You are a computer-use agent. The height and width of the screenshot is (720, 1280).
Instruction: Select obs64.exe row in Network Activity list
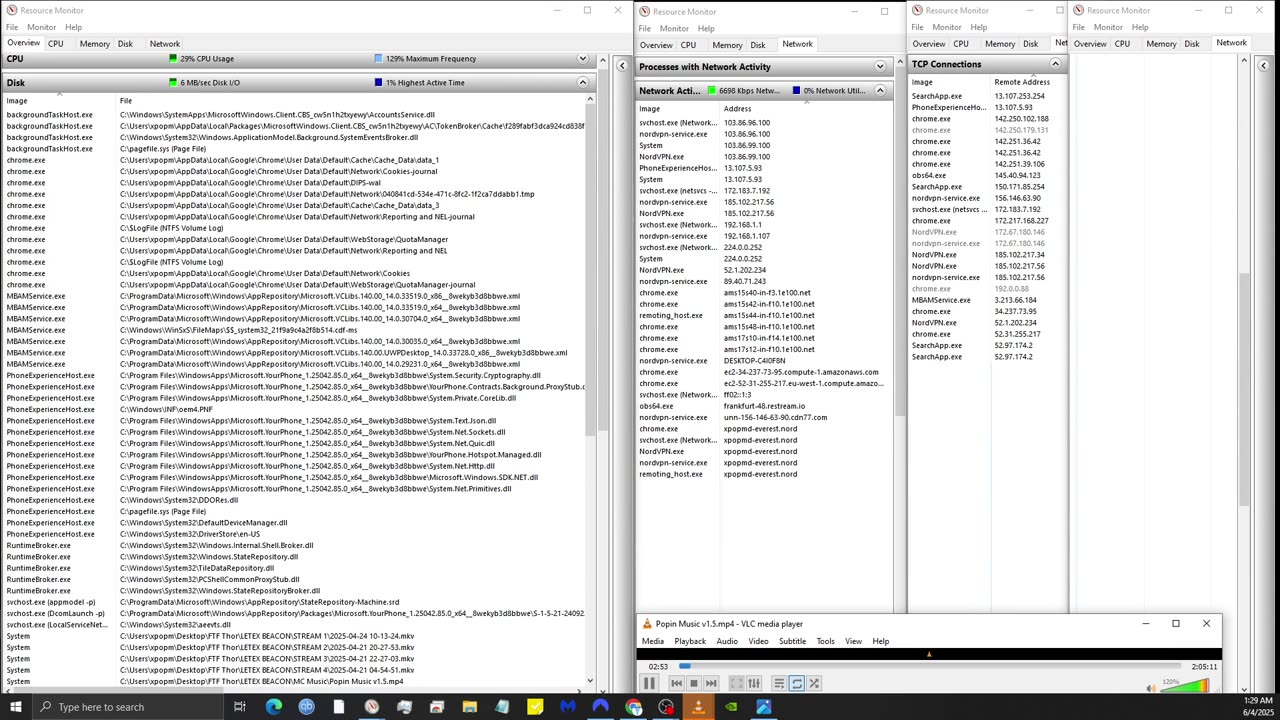pyautogui.click(x=763, y=406)
